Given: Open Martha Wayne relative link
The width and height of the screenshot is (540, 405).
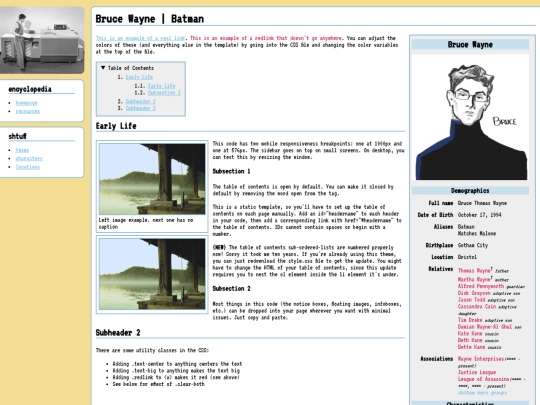Looking at the screenshot, I should point(474,279).
